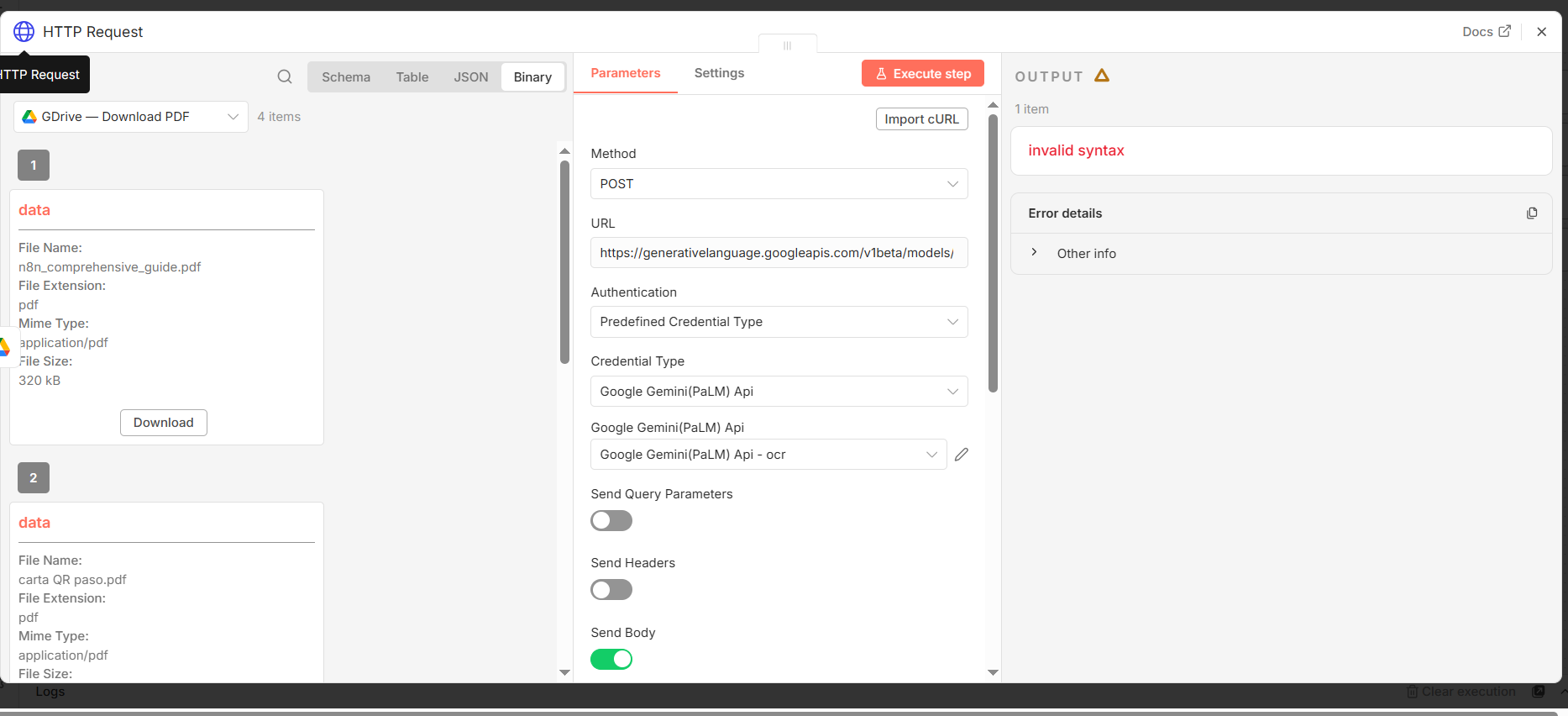1568x716 pixels.
Task: Disable the Send Body switch
Action: (x=611, y=660)
